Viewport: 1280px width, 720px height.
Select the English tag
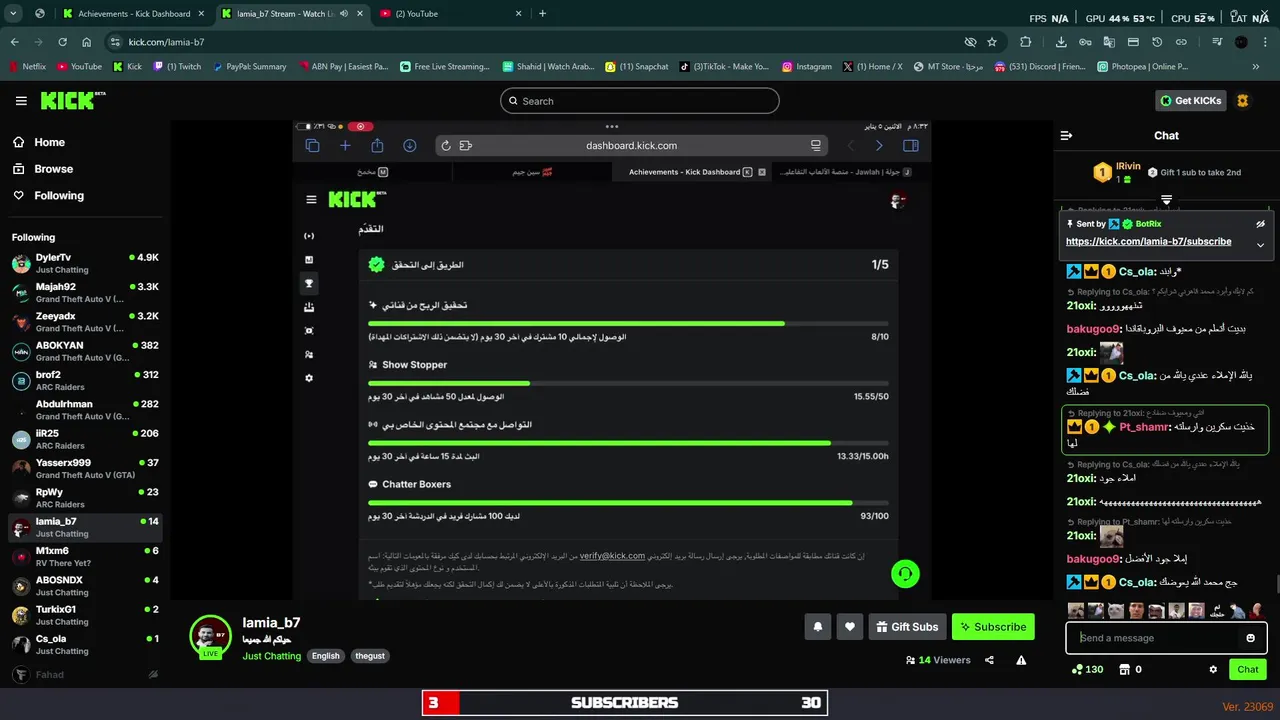tap(325, 656)
